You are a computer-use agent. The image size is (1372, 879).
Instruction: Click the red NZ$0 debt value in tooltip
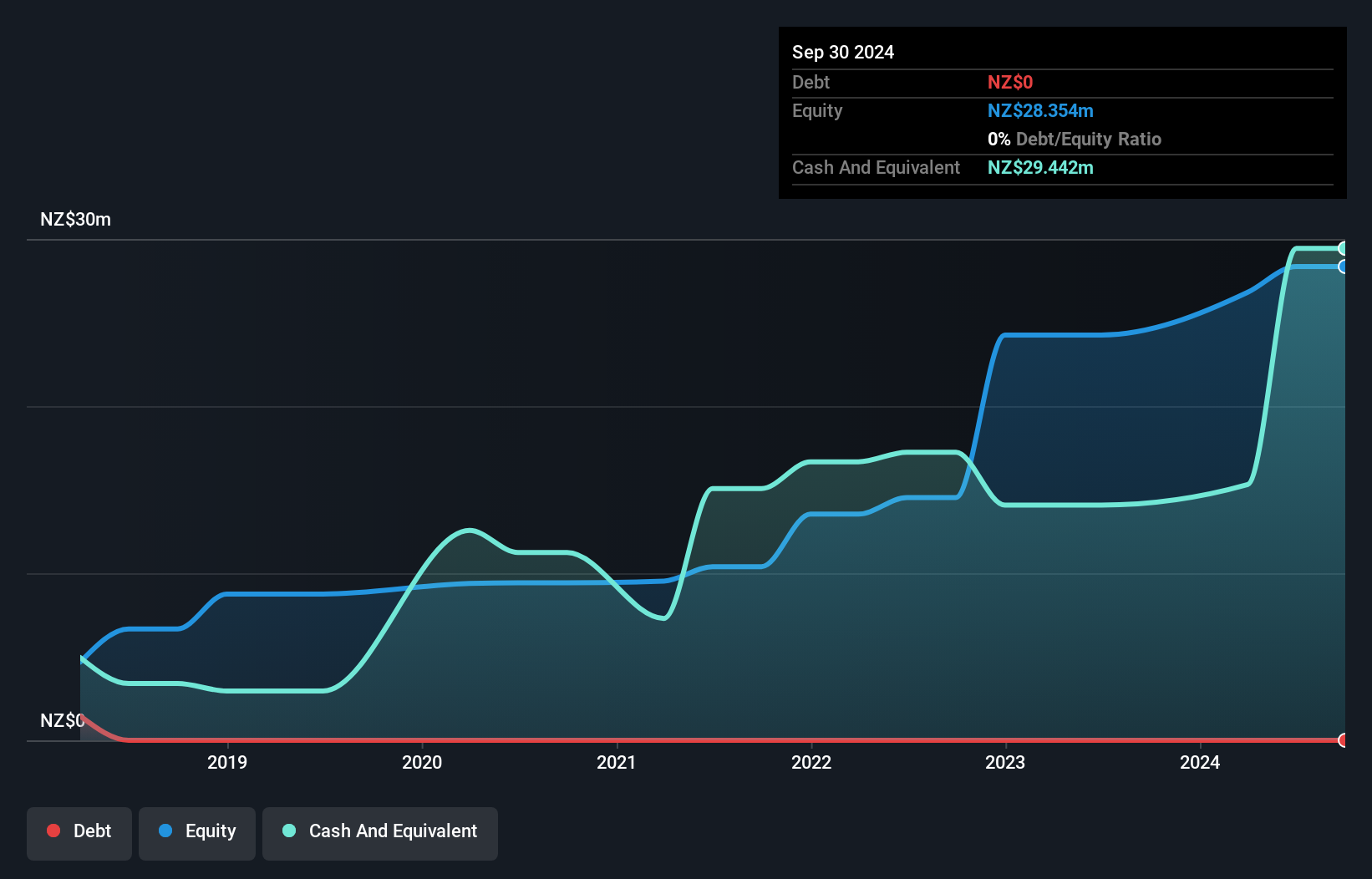tap(1010, 82)
